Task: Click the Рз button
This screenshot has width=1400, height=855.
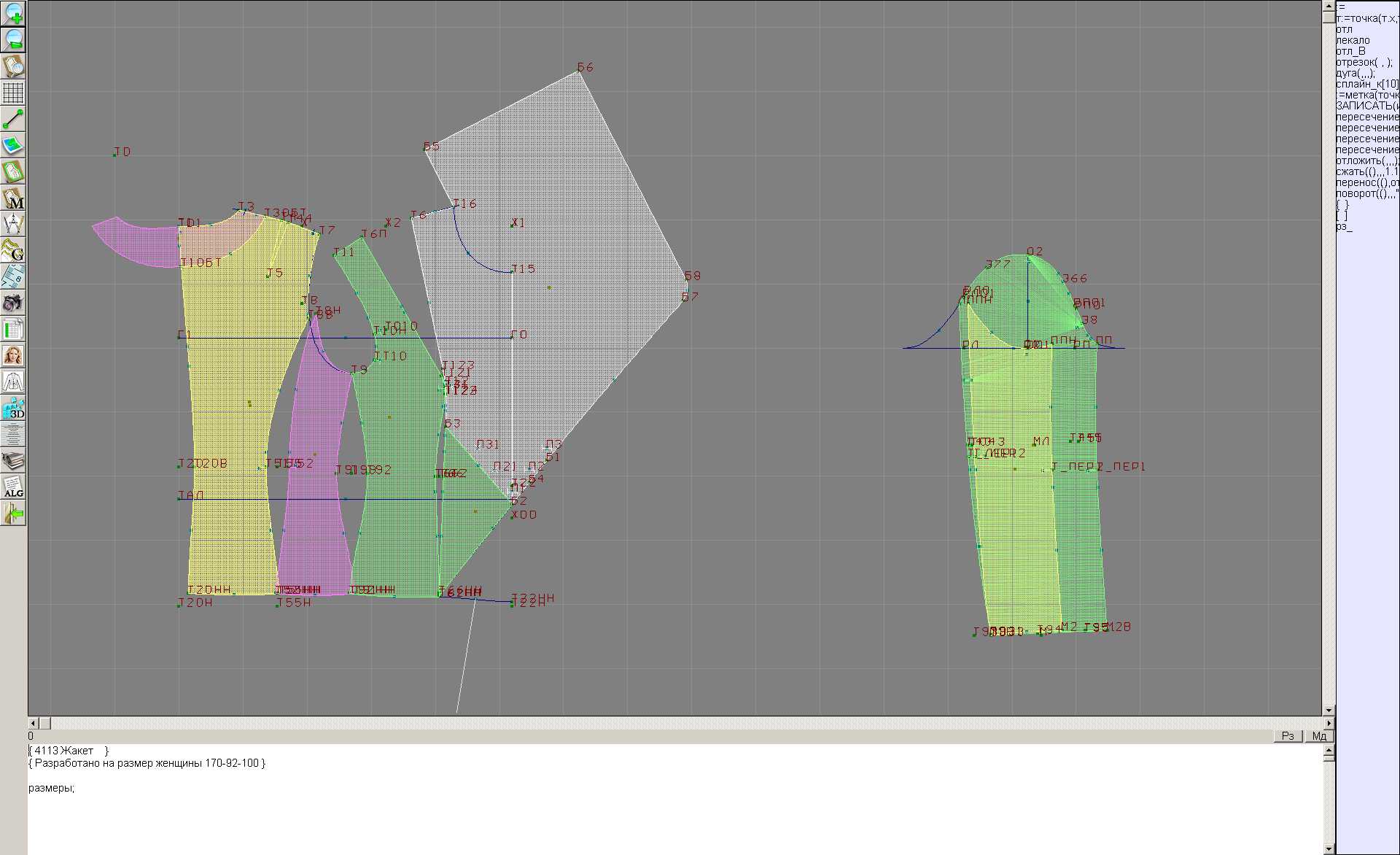Action: (x=1288, y=736)
